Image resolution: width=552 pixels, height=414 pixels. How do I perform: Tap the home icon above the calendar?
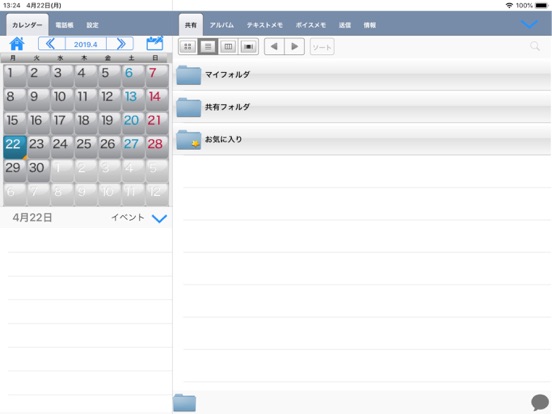[17, 44]
